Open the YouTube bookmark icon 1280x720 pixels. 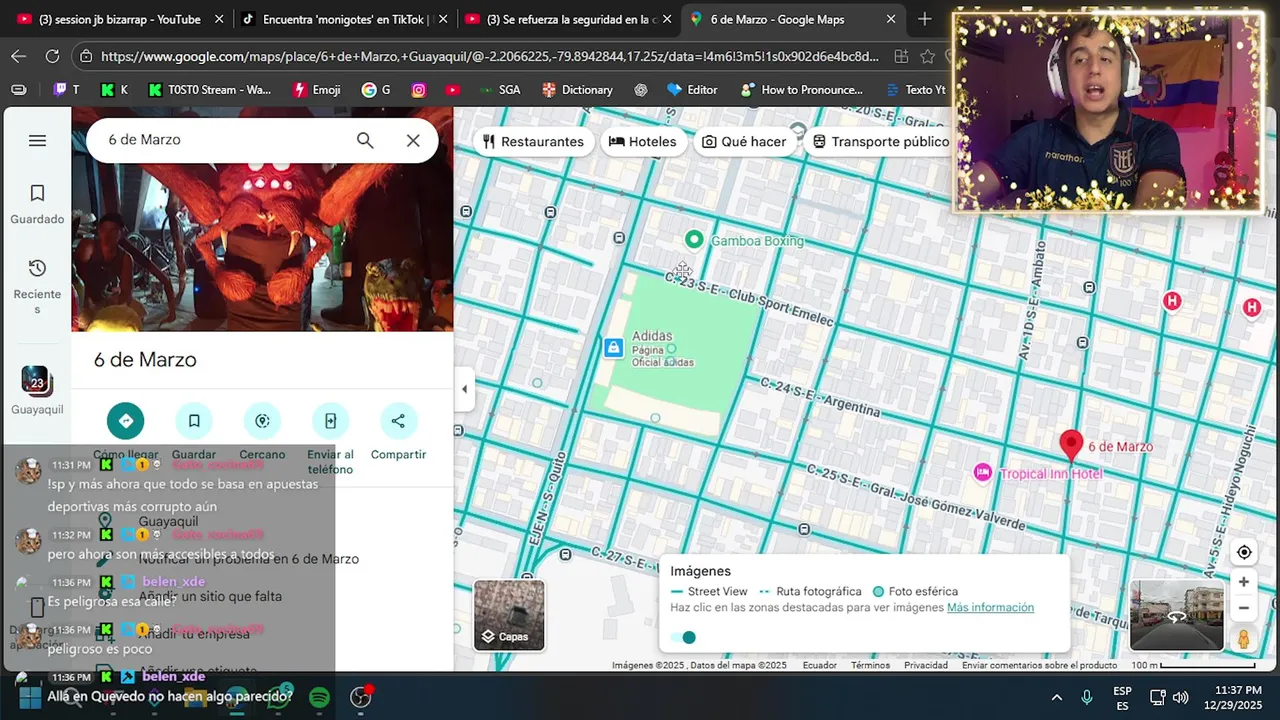pyautogui.click(x=453, y=90)
